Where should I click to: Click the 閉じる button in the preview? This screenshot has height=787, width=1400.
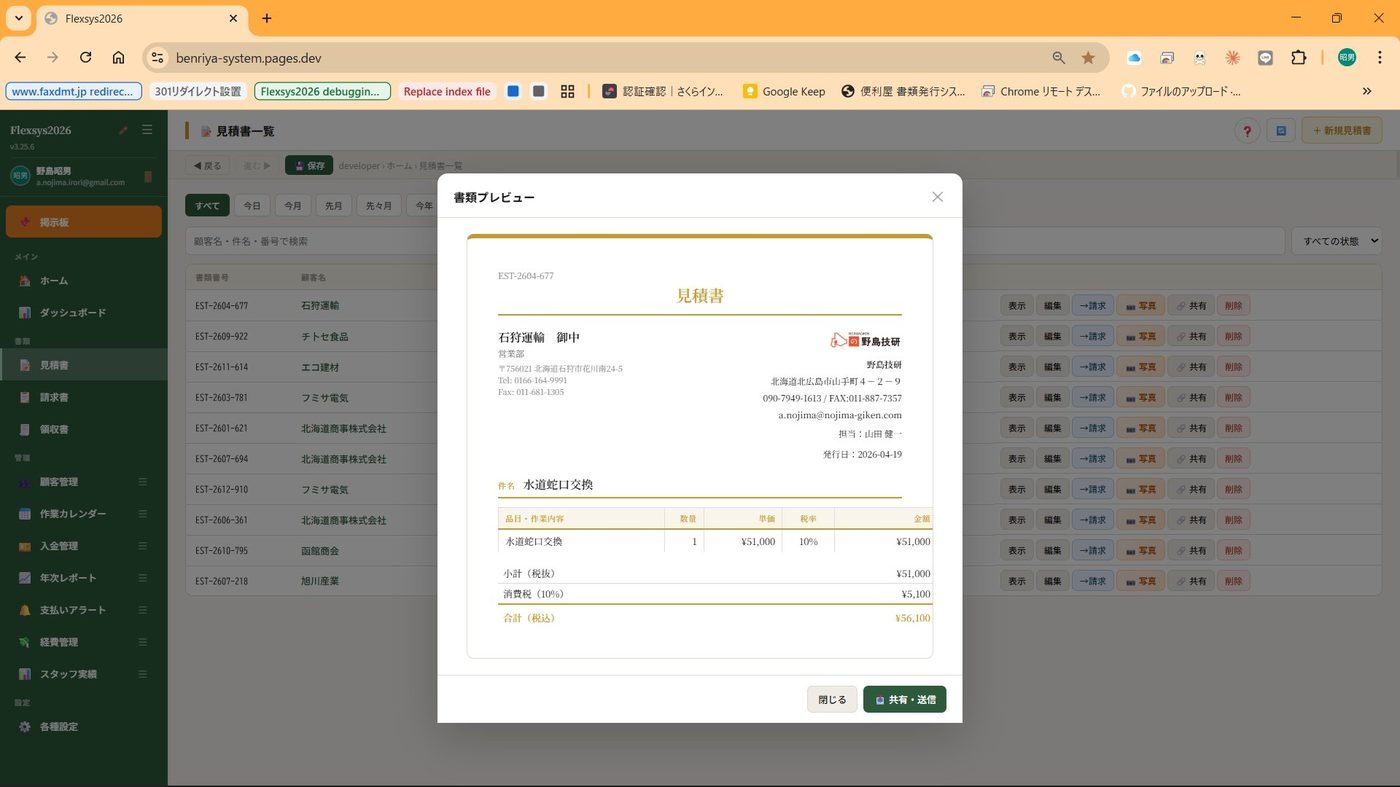pyautogui.click(x=832, y=700)
